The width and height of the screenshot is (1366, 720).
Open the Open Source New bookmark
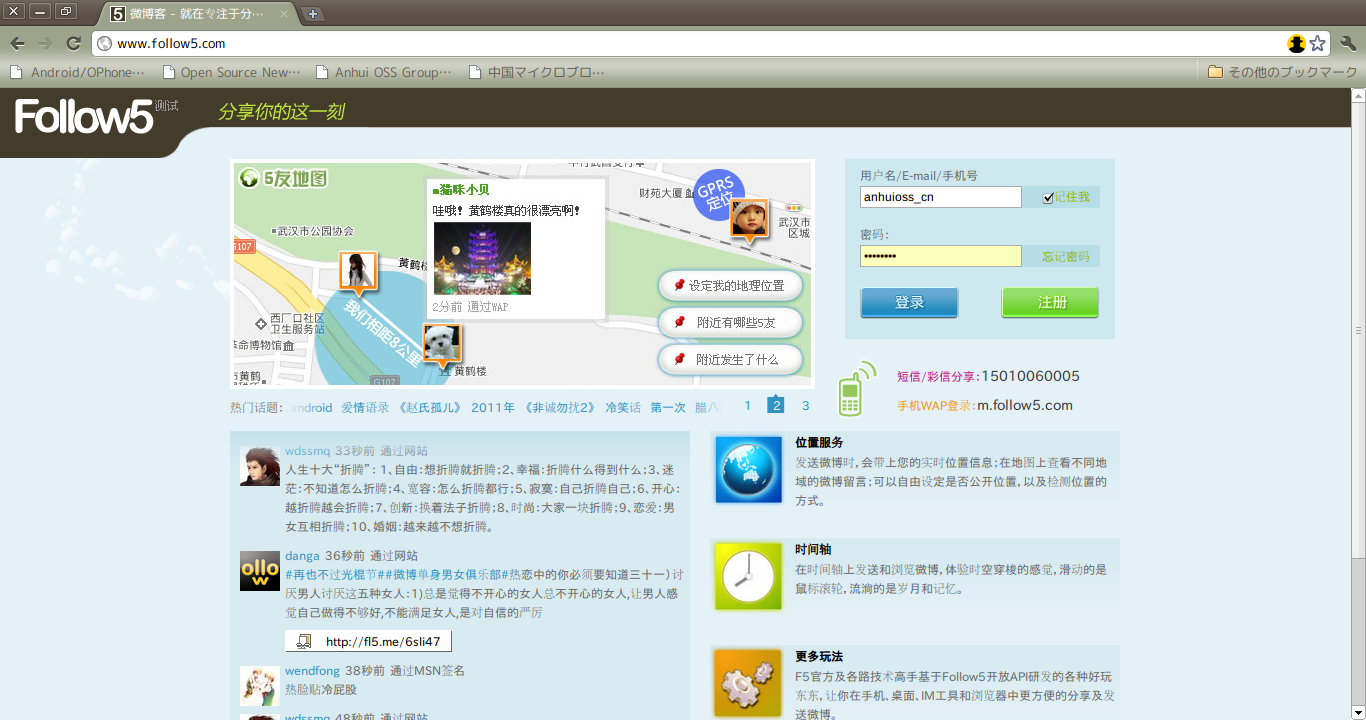tap(231, 72)
